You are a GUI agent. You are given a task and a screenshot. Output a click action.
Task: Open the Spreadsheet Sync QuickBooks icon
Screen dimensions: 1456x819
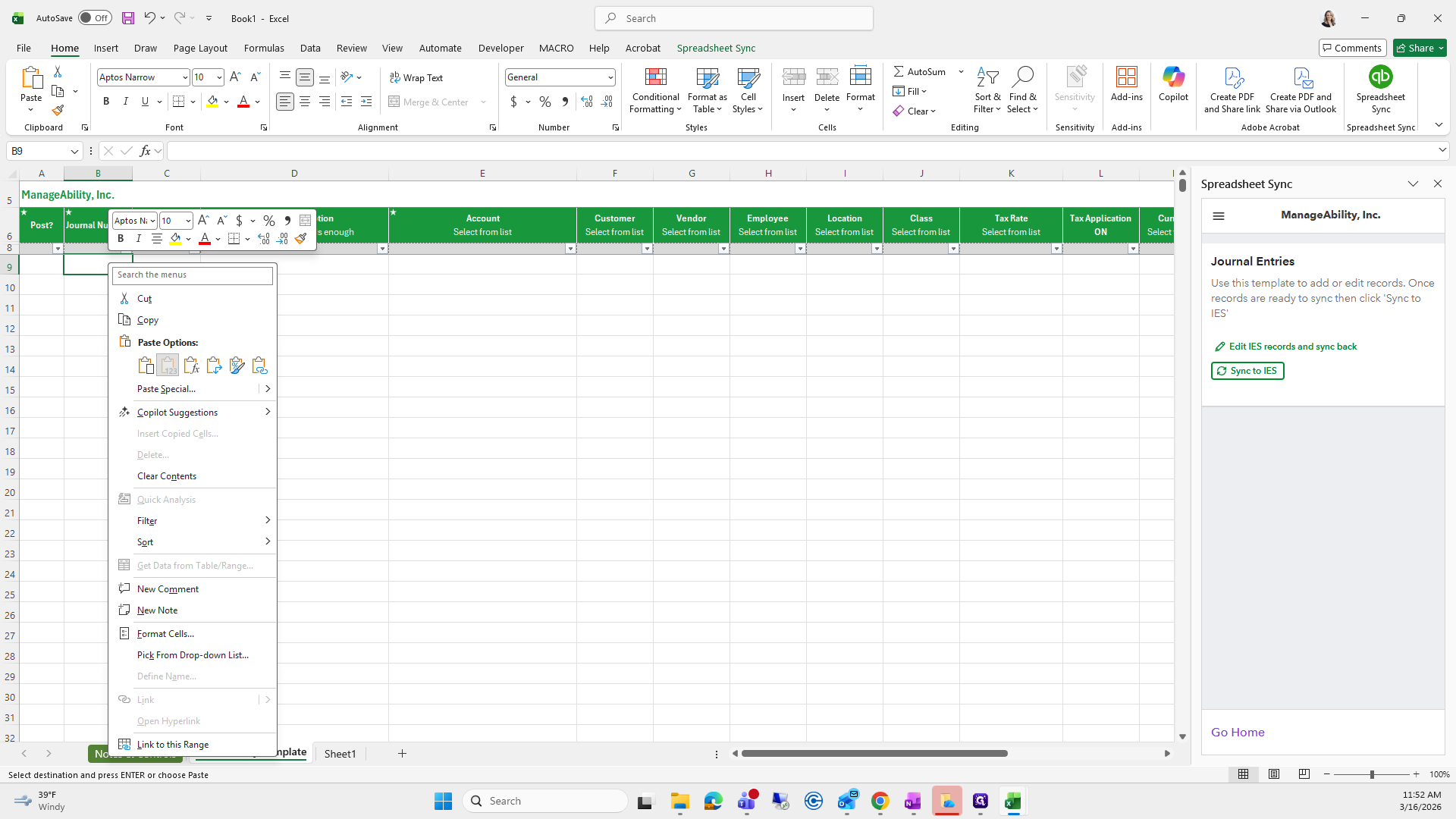[x=1380, y=77]
